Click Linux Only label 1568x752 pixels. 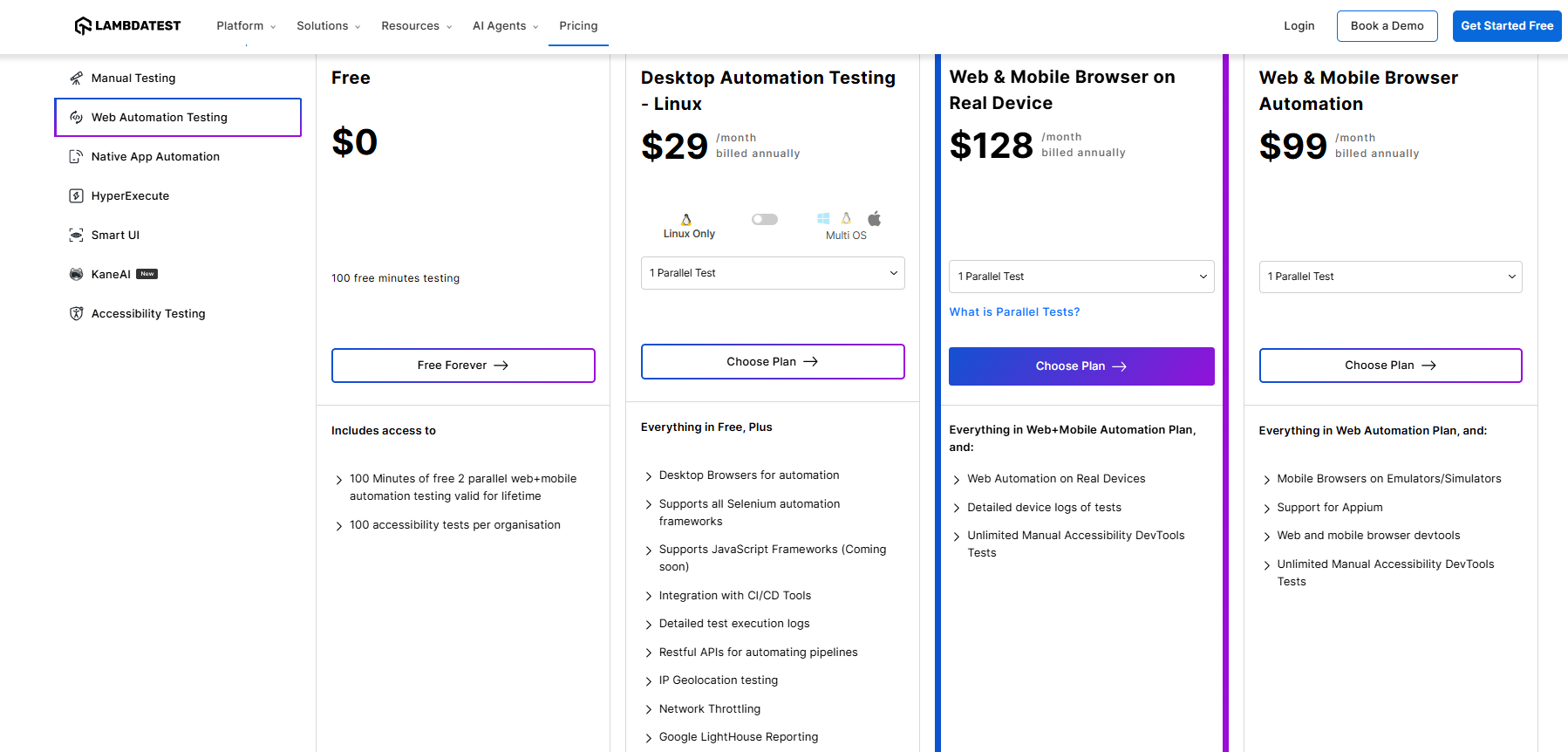pos(689,234)
